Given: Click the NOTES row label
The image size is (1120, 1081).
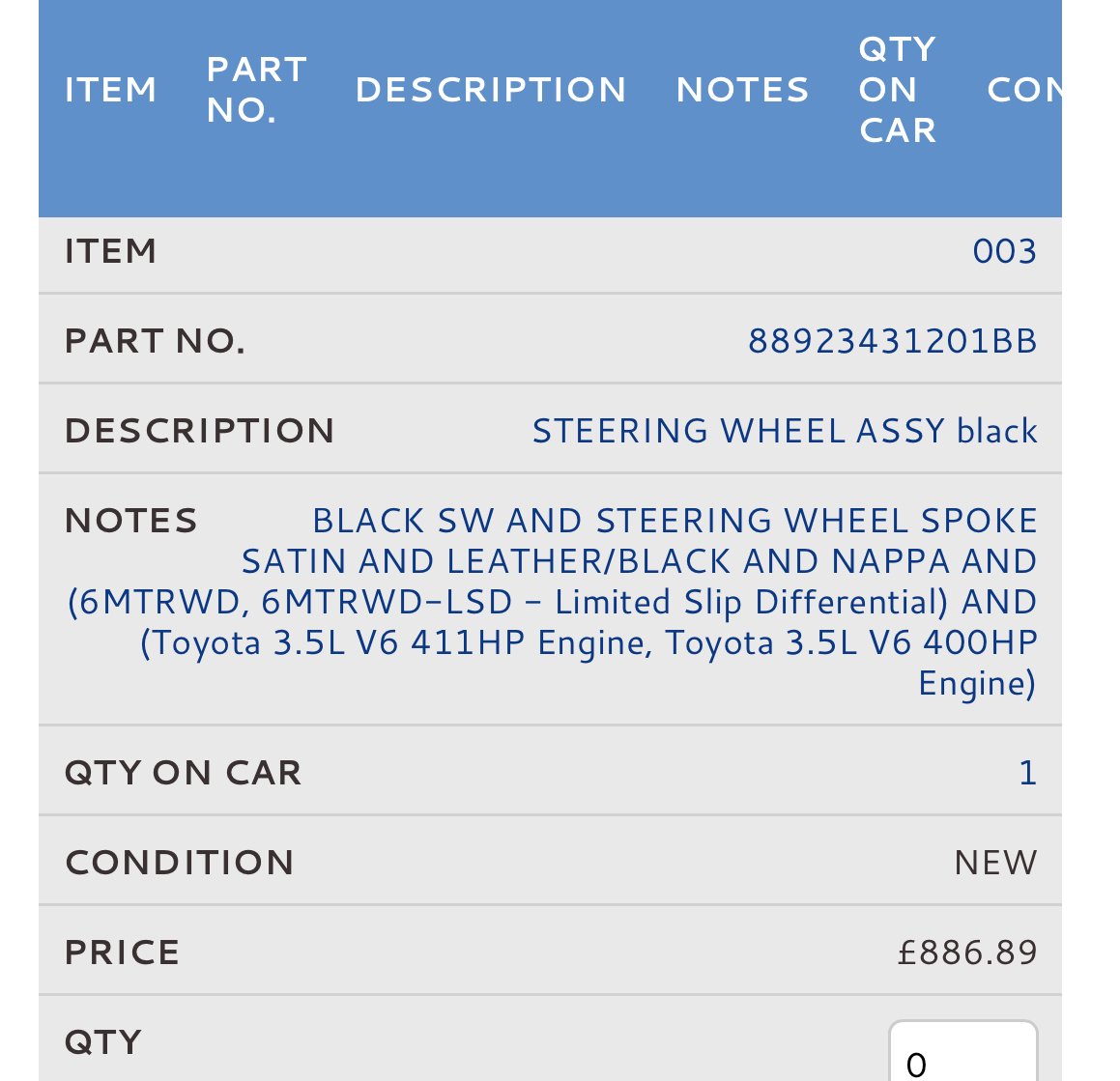Looking at the screenshot, I should [130, 521].
